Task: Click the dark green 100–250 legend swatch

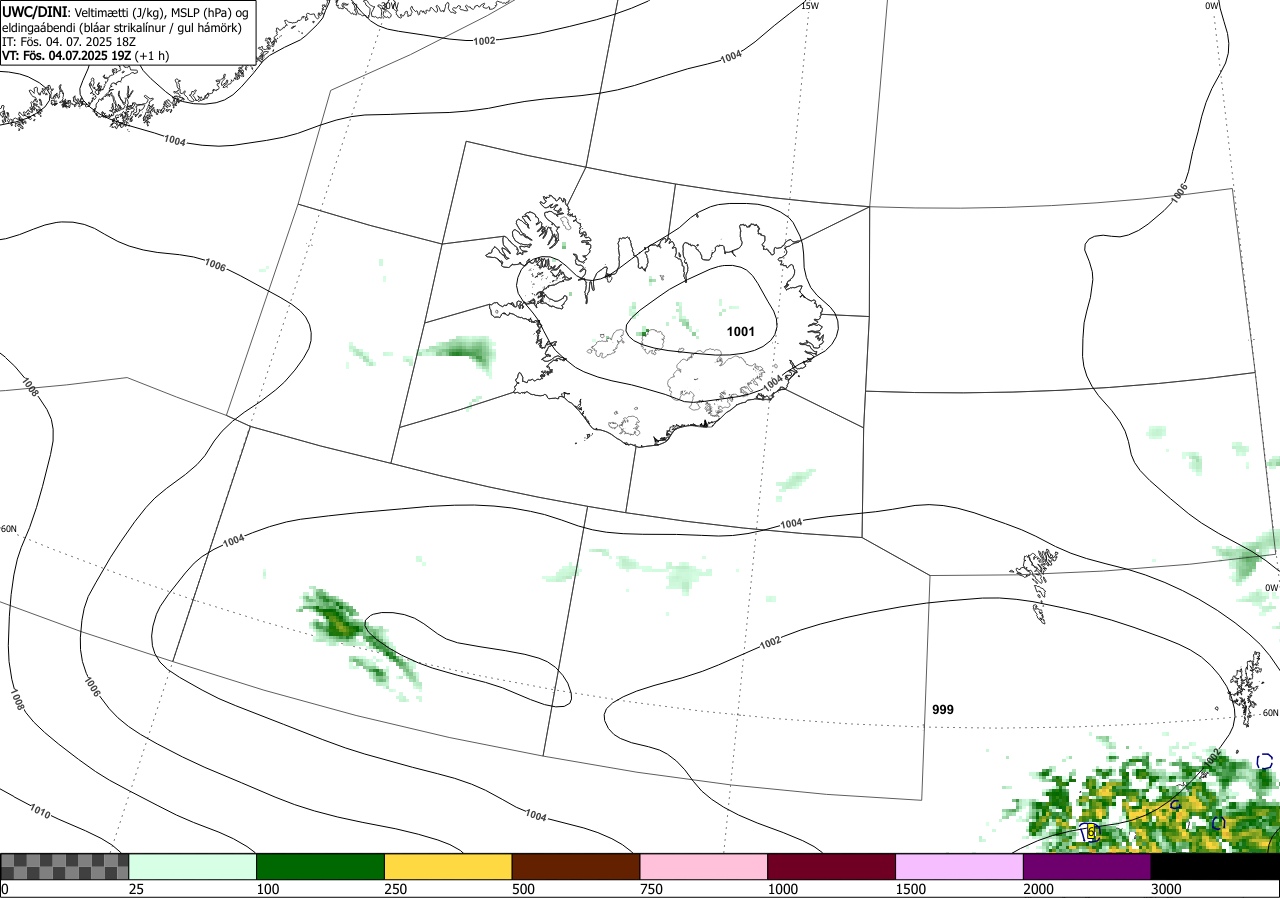Action: 321,866
